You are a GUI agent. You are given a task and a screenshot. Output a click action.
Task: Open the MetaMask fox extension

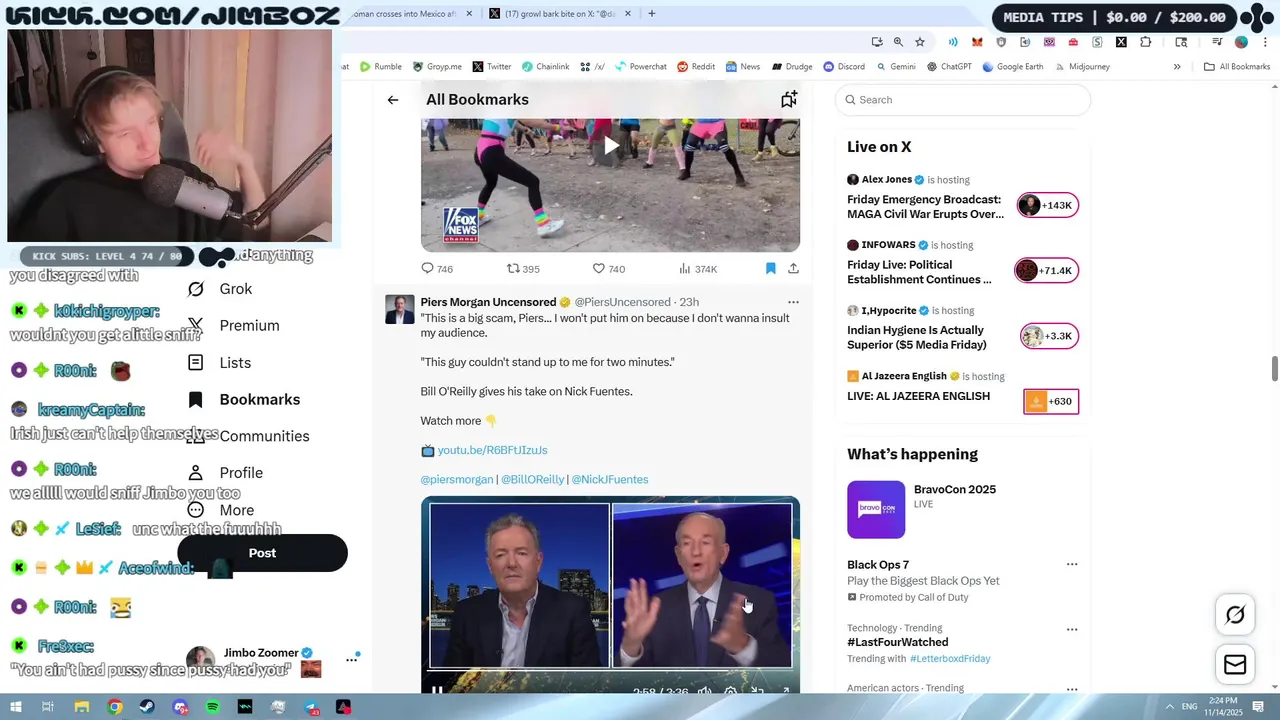pos(977,42)
